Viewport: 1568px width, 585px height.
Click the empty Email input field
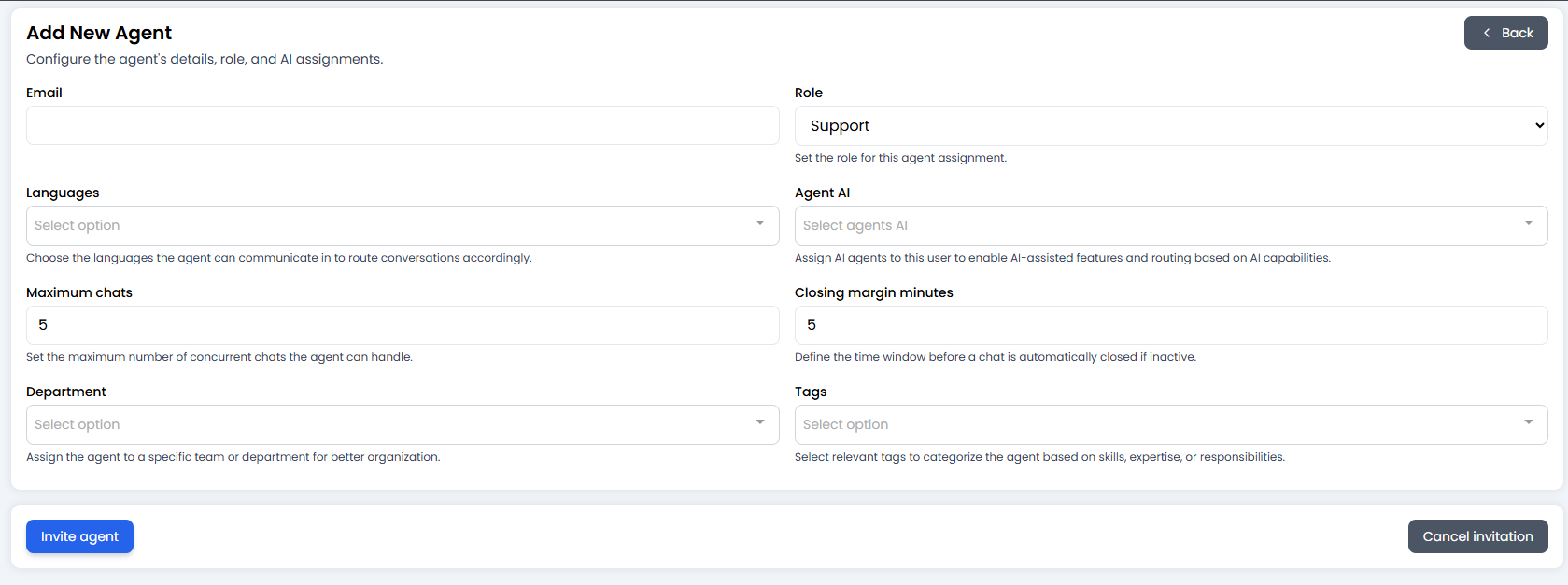pyautogui.click(x=402, y=124)
